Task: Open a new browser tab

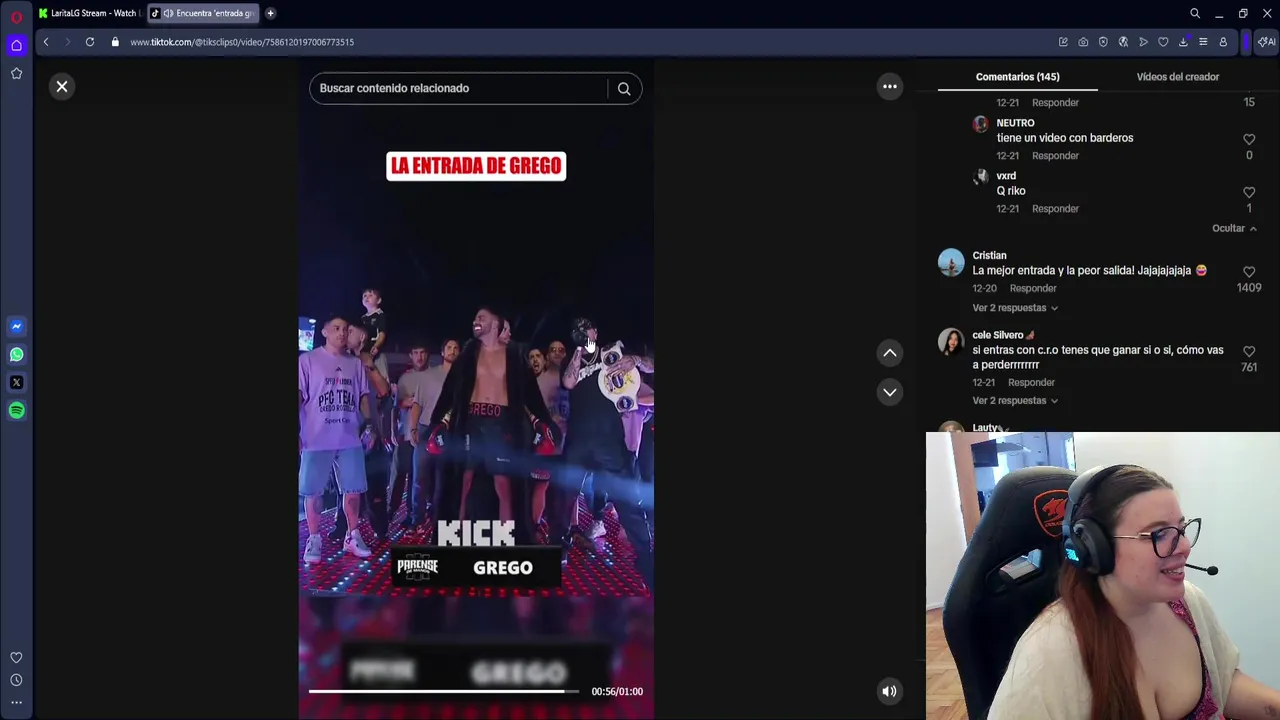Action: point(270,13)
